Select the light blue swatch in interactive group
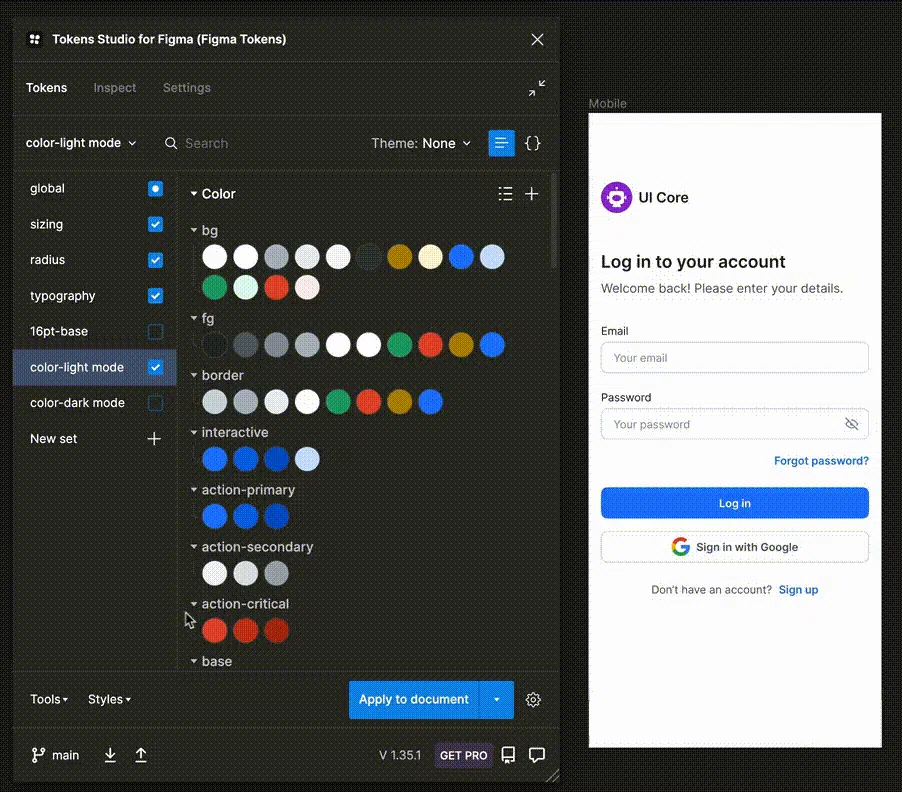This screenshot has width=902, height=792. click(x=307, y=459)
